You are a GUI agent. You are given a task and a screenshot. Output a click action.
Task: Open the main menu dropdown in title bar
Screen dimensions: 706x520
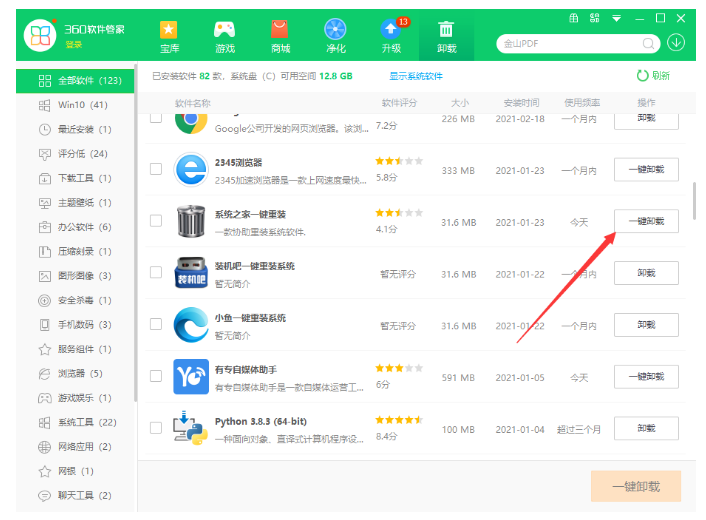616,18
